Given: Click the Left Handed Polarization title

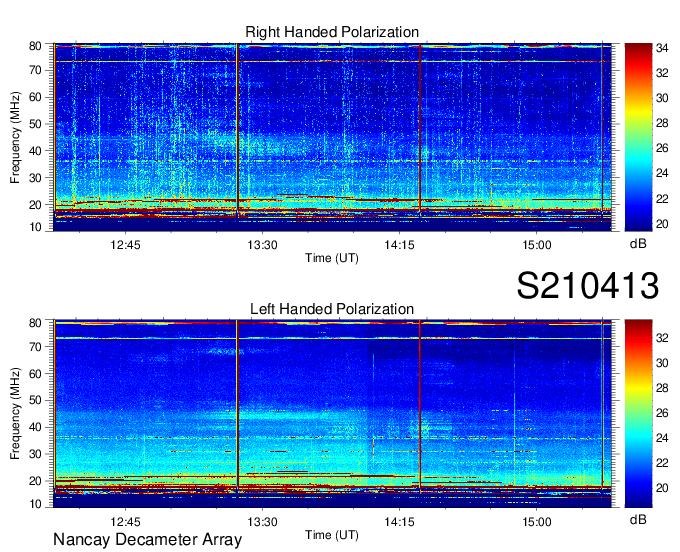Looking at the screenshot, I should tap(332, 309).
